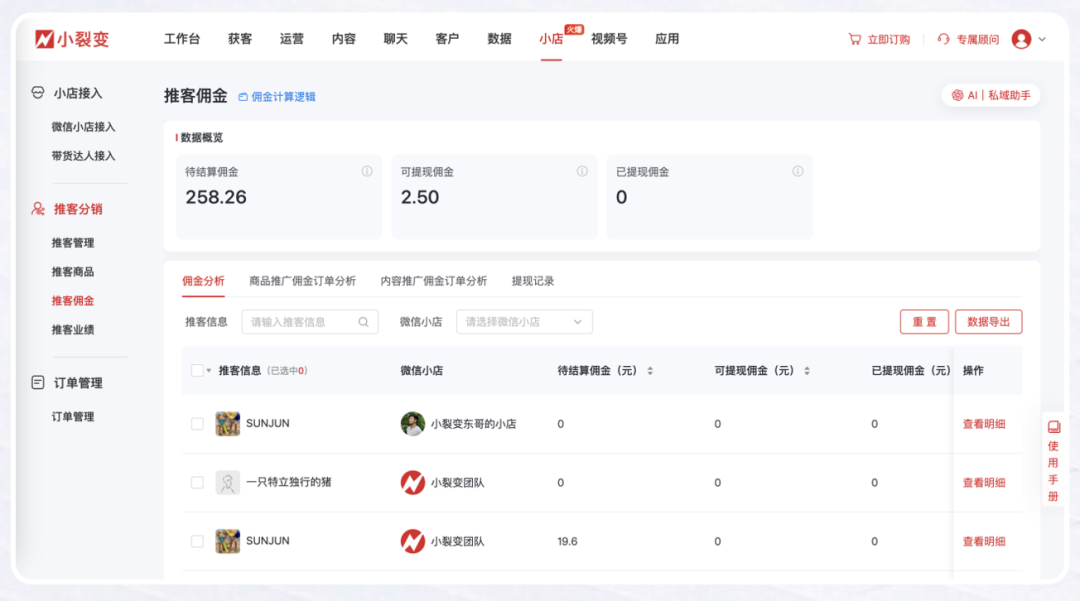Sort by 可提现佣金（元） column arrows
1080x601 pixels.
click(807, 371)
